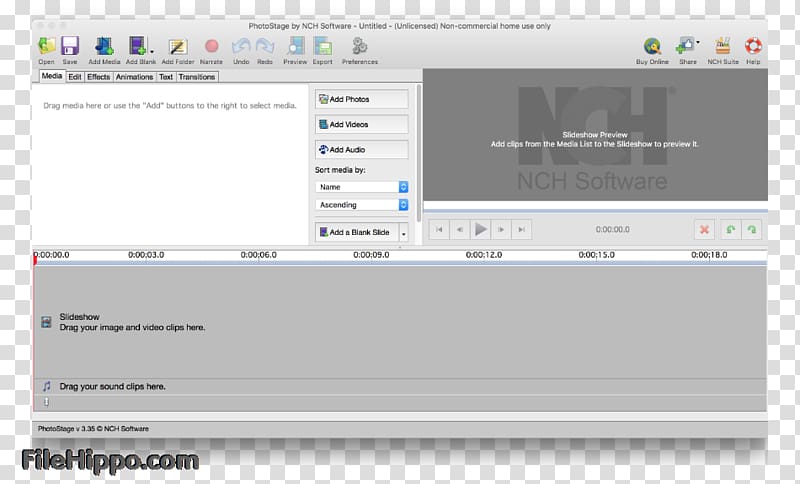Image resolution: width=800 pixels, height=484 pixels.
Task: Click the Slideshow track film icon
Action: 46,322
